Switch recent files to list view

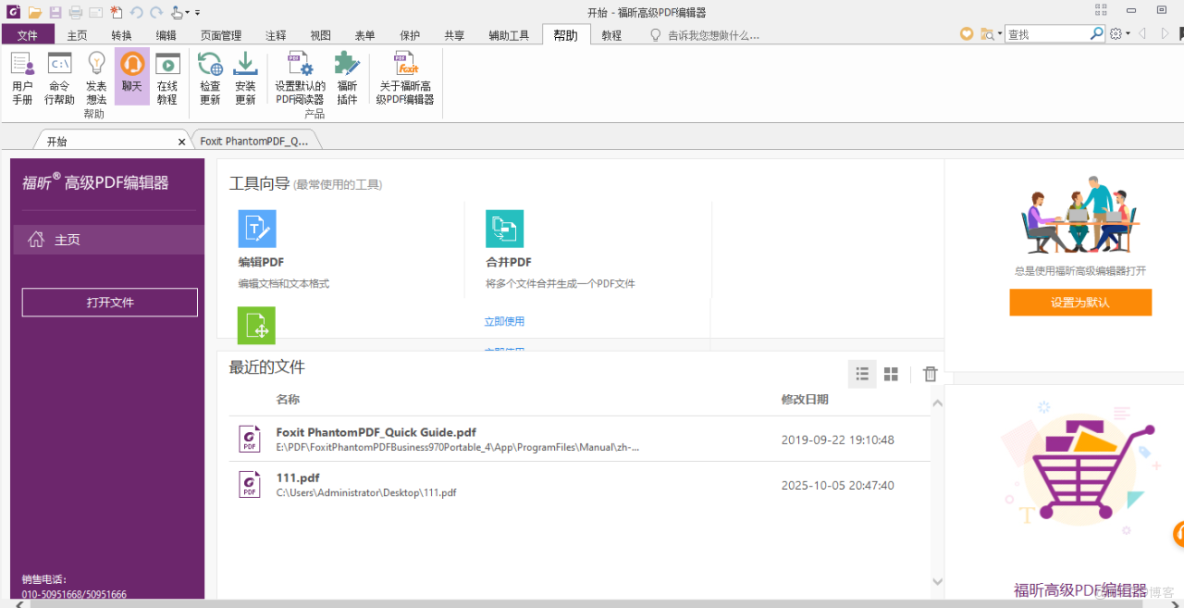point(862,373)
